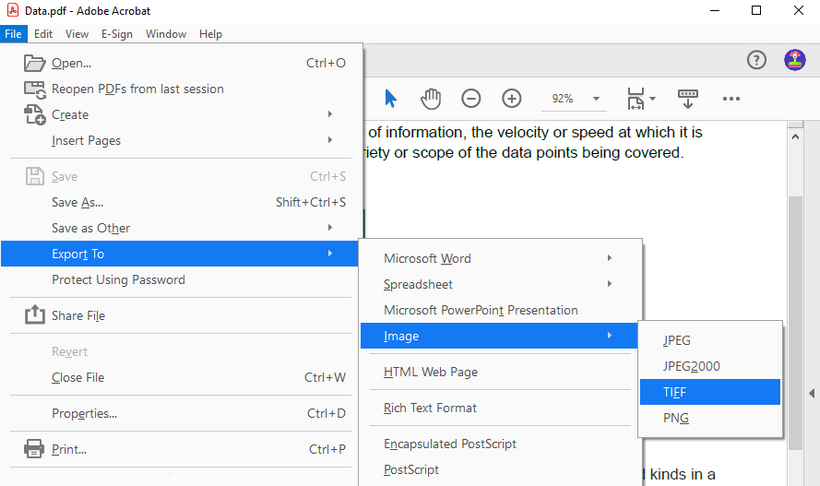Screen dimensions: 820x486
Task: Zoom out with the minus icon
Action: [x=471, y=98]
